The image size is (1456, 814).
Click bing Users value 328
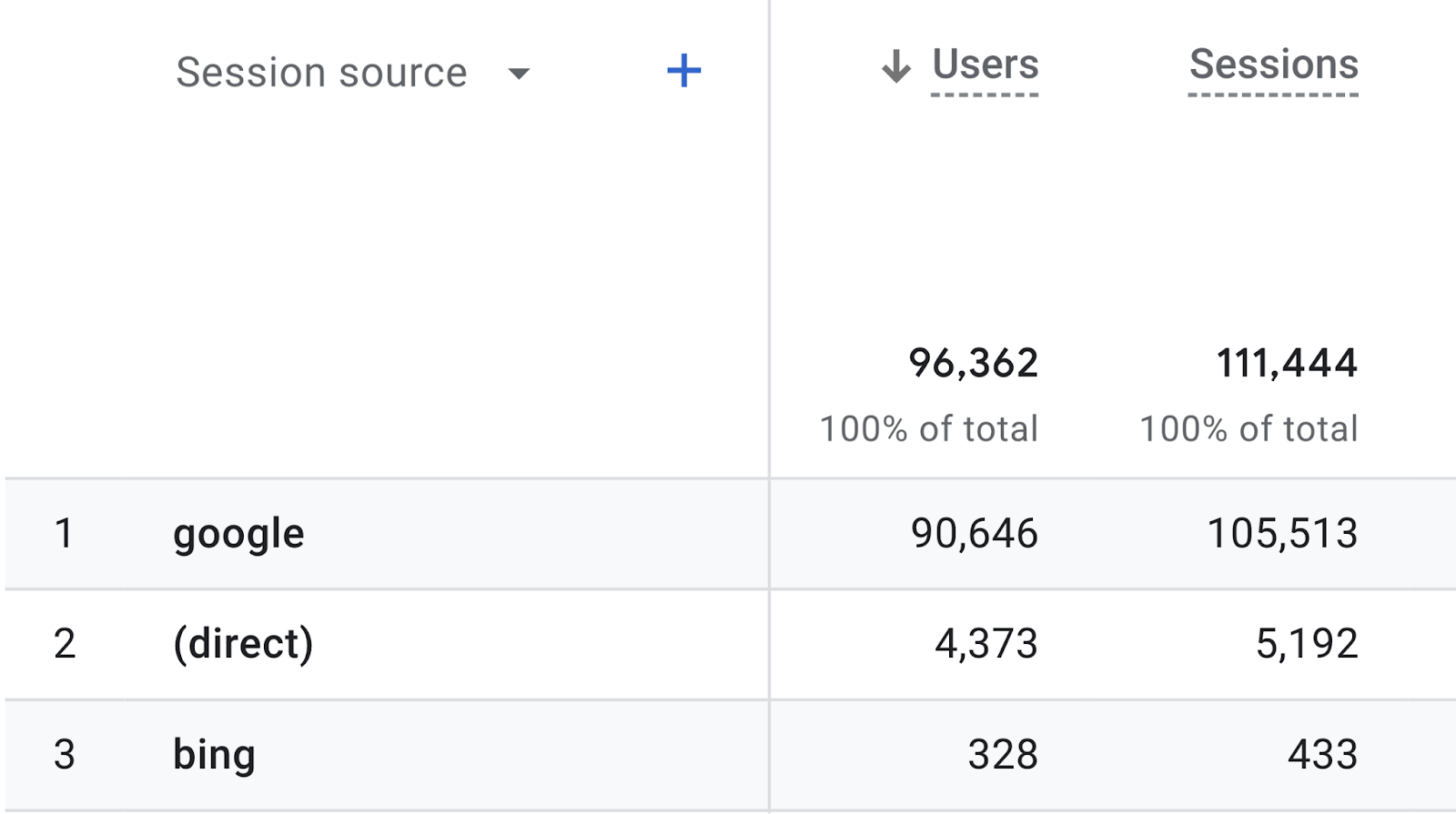point(1002,755)
